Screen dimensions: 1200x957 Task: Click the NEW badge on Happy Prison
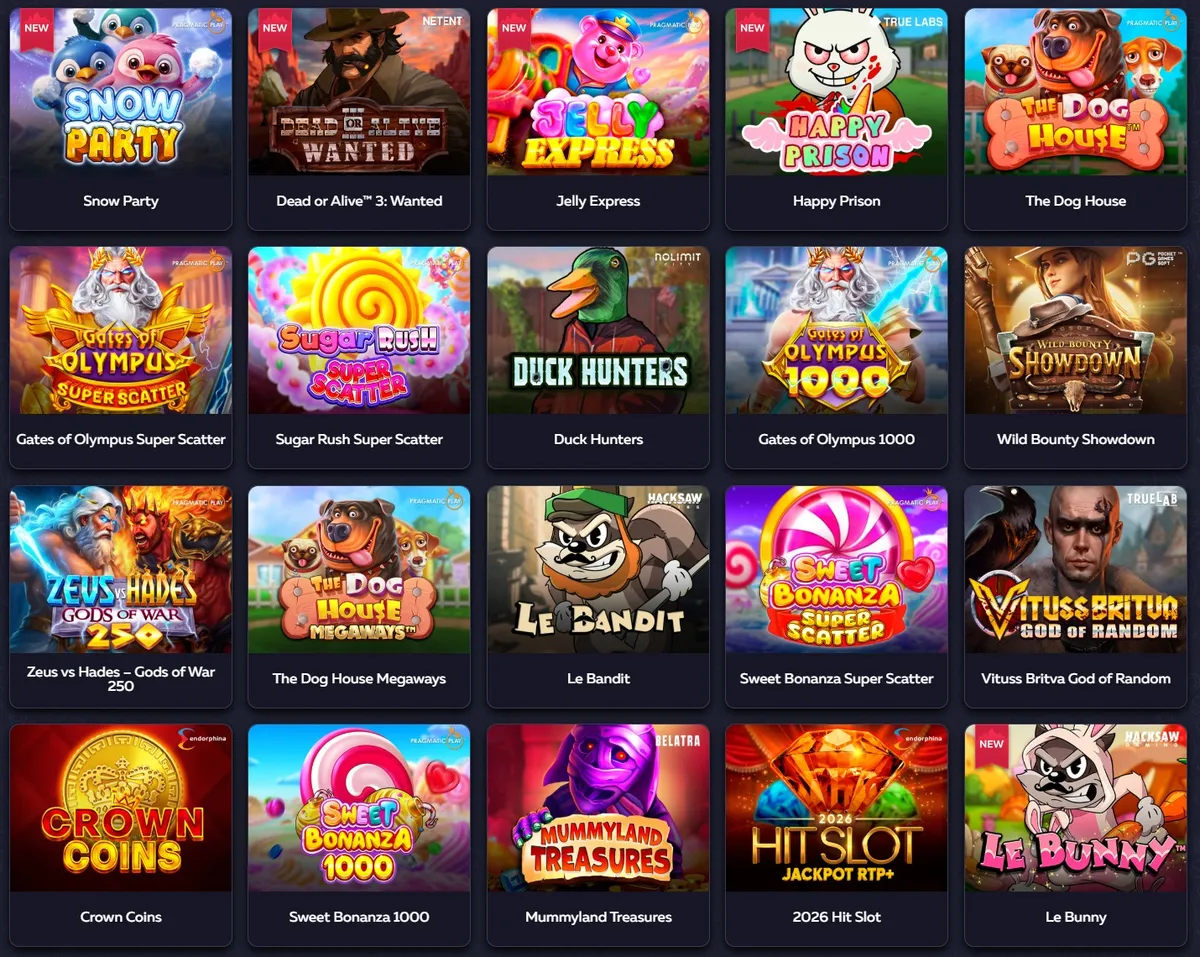(x=753, y=28)
